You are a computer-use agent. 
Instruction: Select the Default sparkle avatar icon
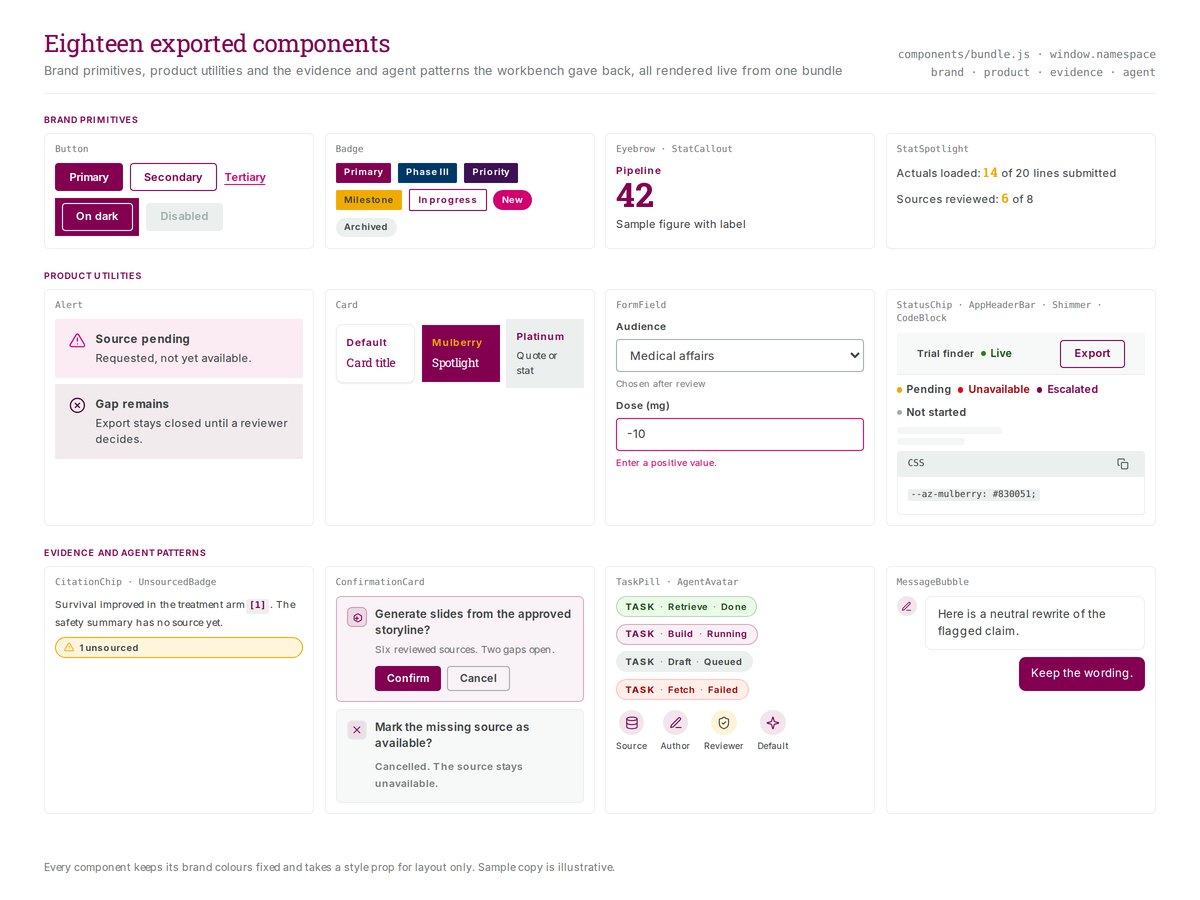772,723
